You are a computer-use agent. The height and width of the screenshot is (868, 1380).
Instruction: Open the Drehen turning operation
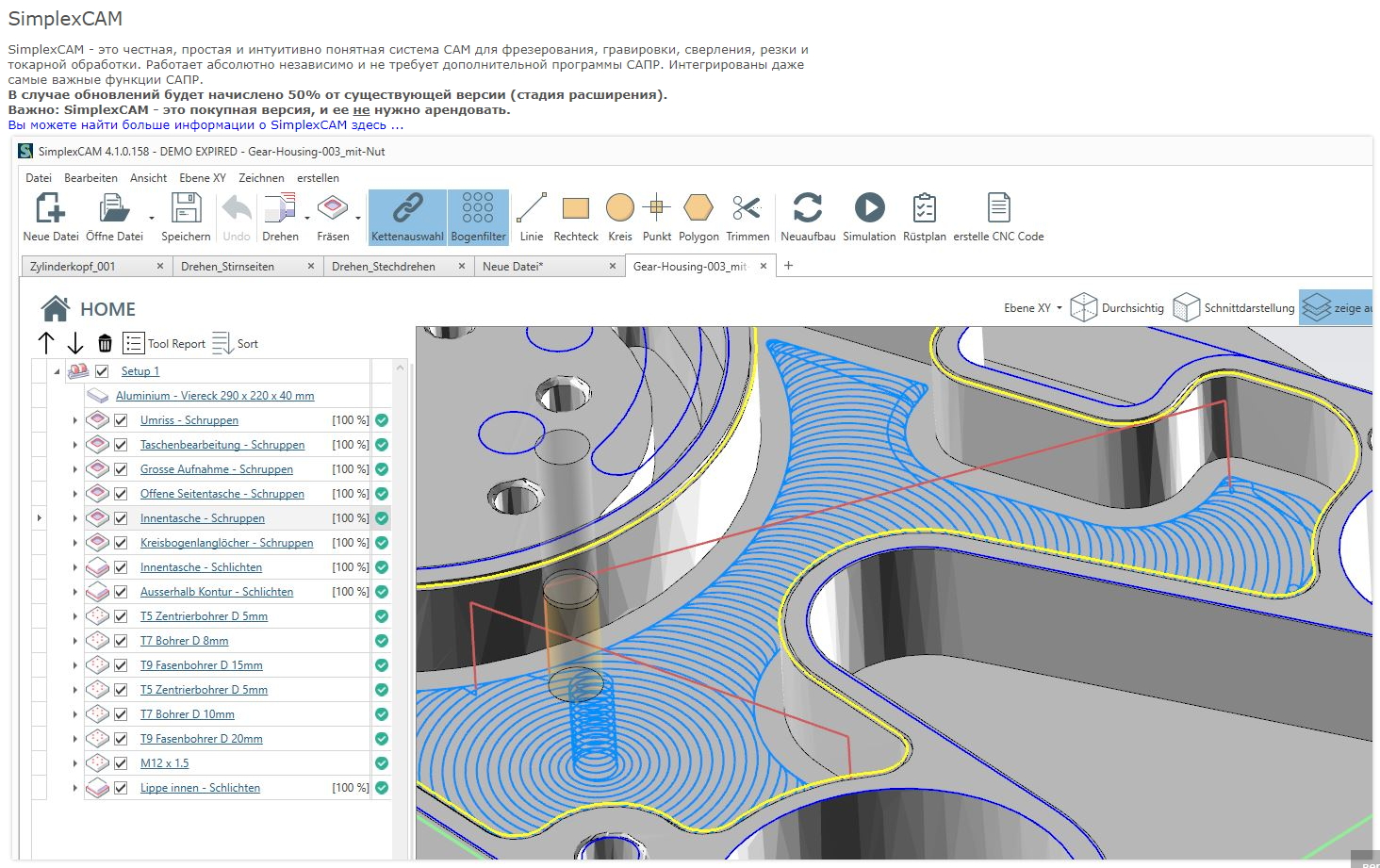(x=280, y=217)
